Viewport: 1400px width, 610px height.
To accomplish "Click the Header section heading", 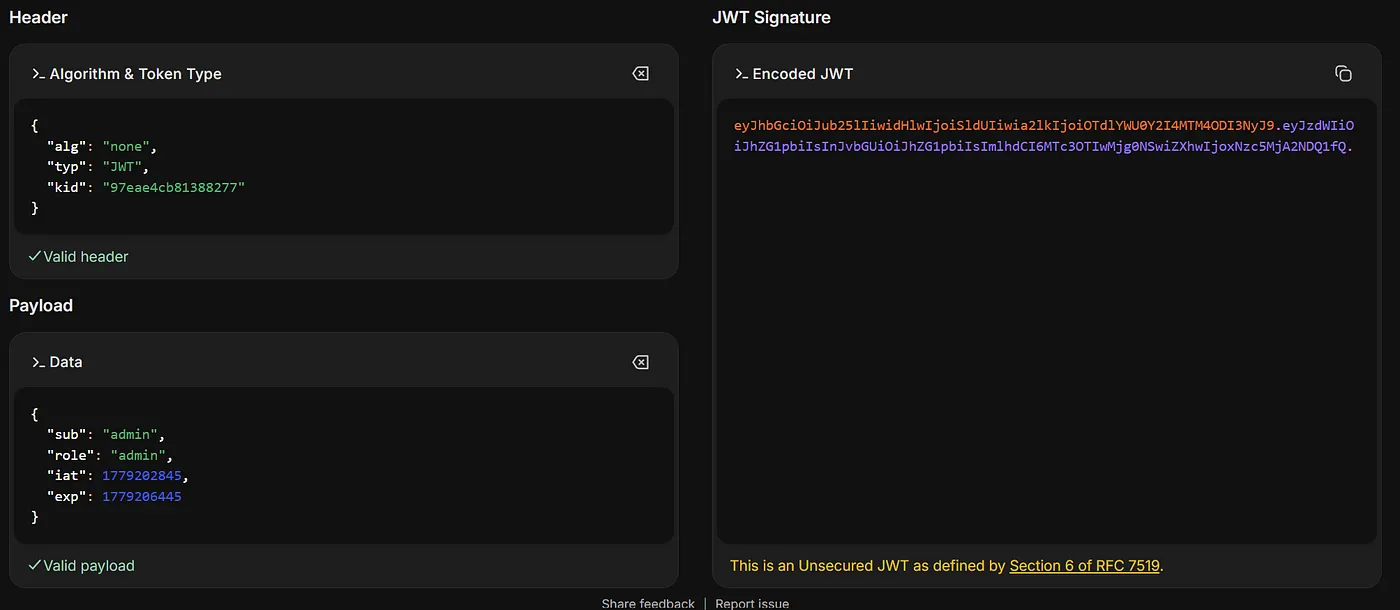I will pyautogui.click(x=39, y=17).
